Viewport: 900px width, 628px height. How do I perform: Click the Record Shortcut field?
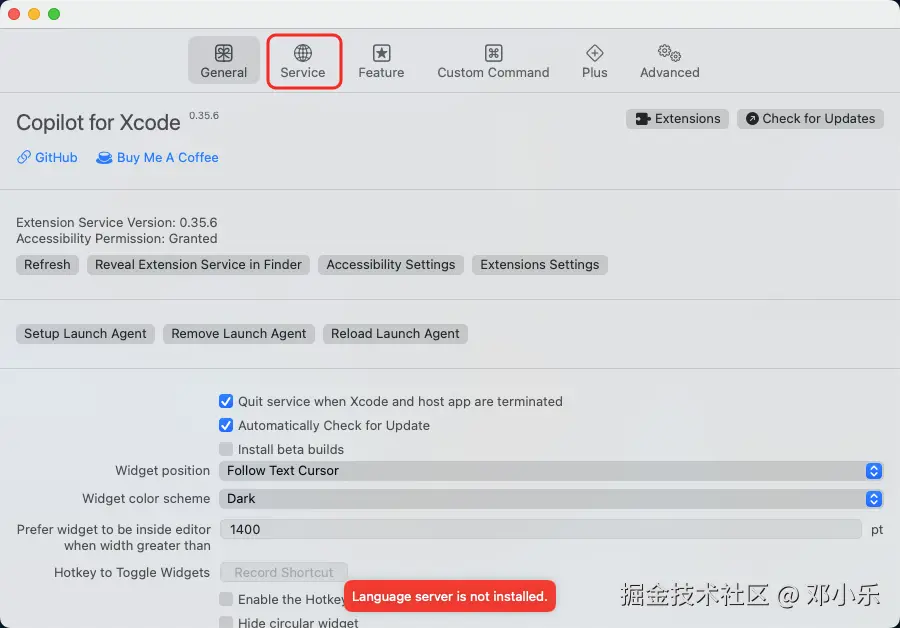tap(284, 572)
